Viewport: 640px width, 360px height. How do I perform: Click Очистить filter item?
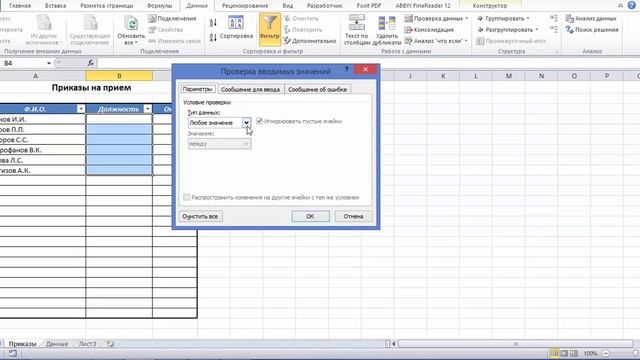pyautogui.click(x=301, y=18)
